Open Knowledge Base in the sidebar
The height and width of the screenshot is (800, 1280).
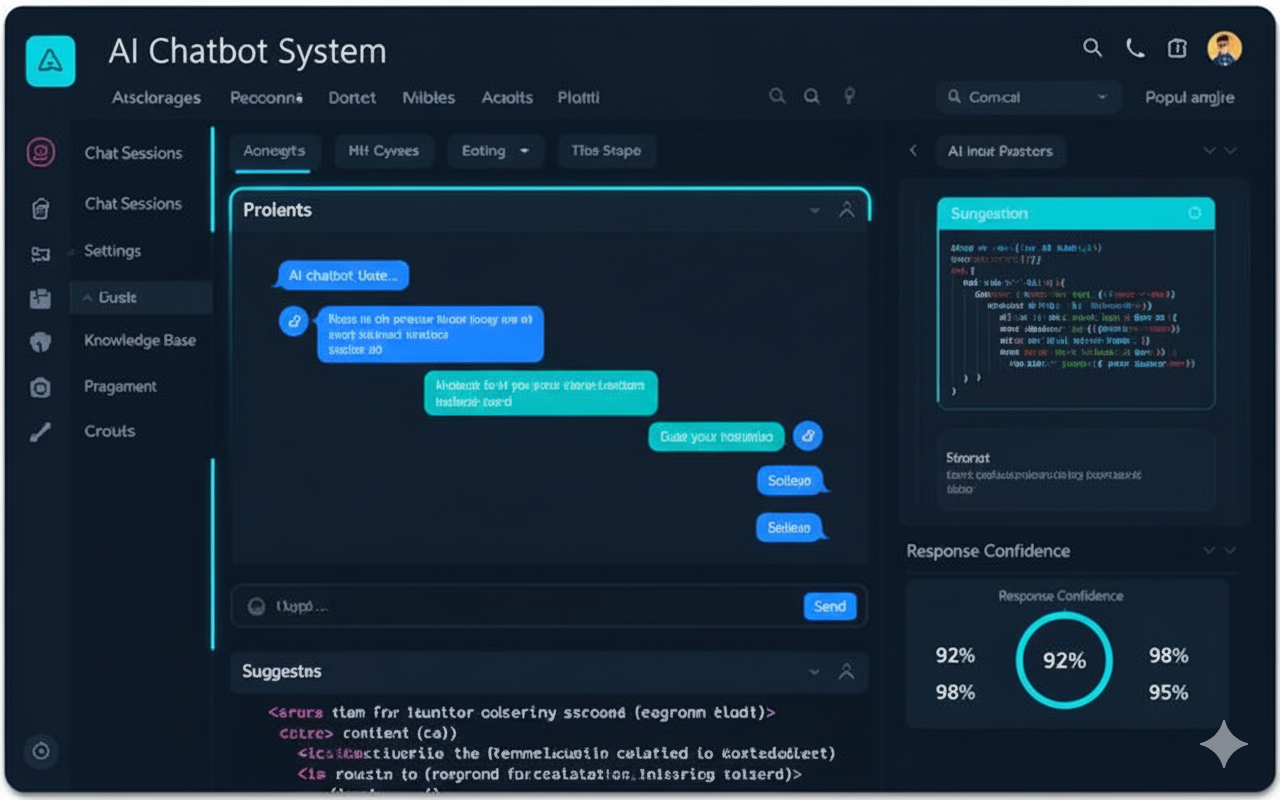pos(140,340)
